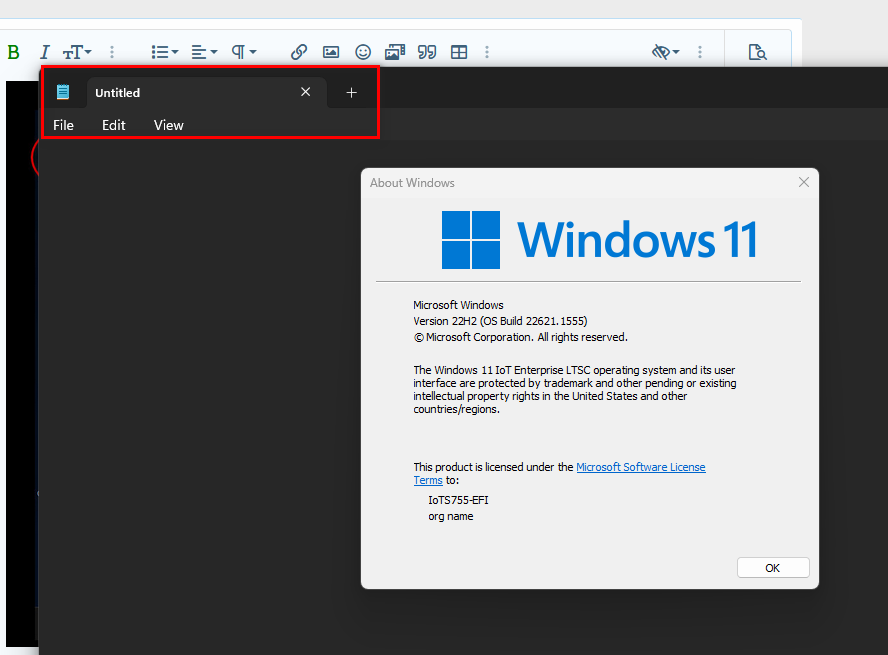
Task: Click the About Windows title text
Action: (412, 183)
